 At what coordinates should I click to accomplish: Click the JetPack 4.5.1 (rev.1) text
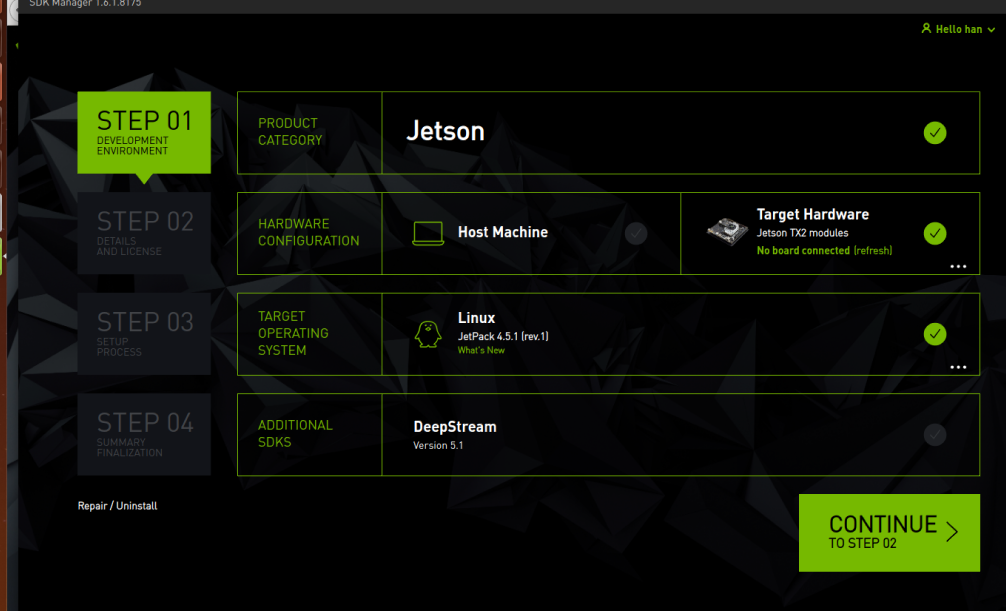coord(503,336)
